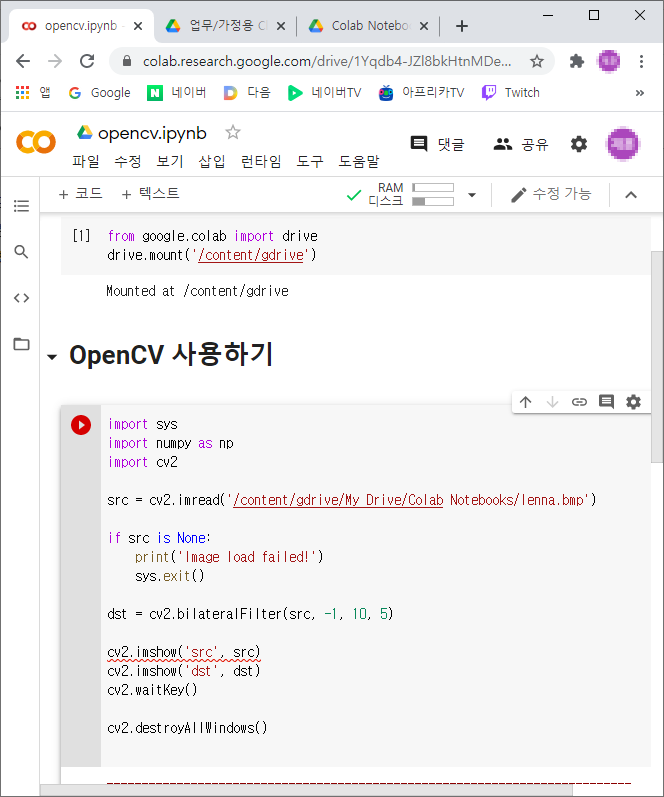The height and width of the screenshot is (797, 664).
Task: Open the code snippets sidebar icon
Action: point(21,298)
